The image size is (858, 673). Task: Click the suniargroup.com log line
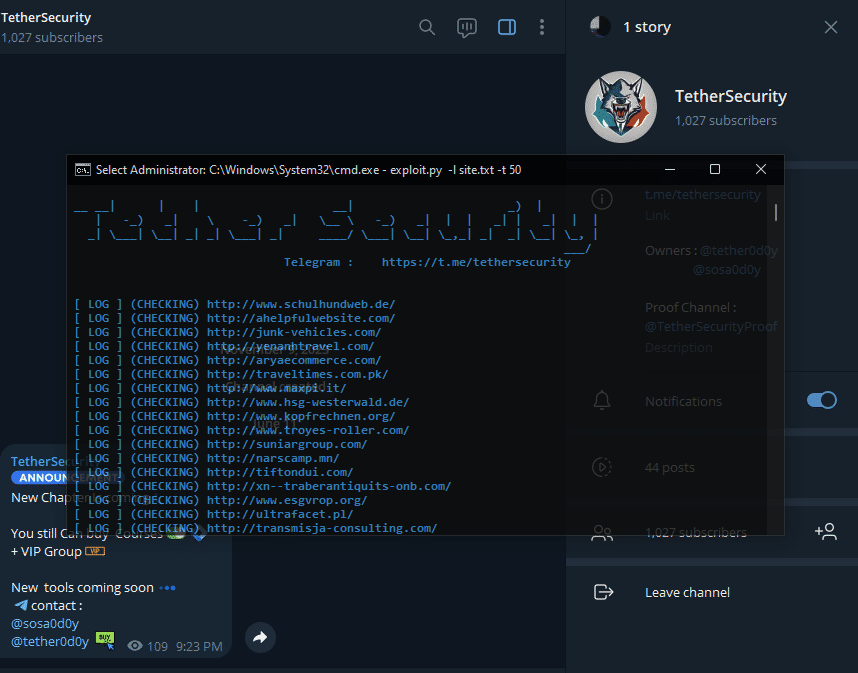(221, 444)
